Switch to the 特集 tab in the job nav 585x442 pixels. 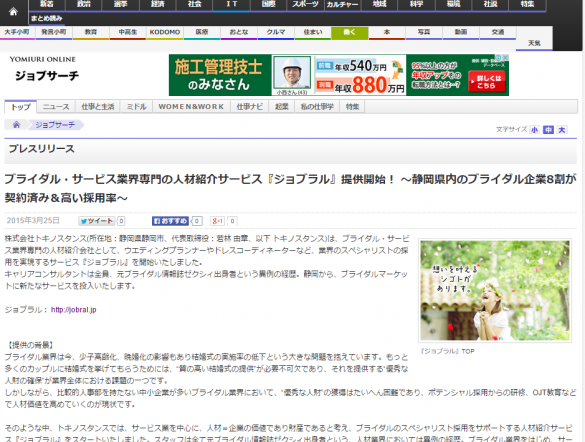[x=352, y=107]
